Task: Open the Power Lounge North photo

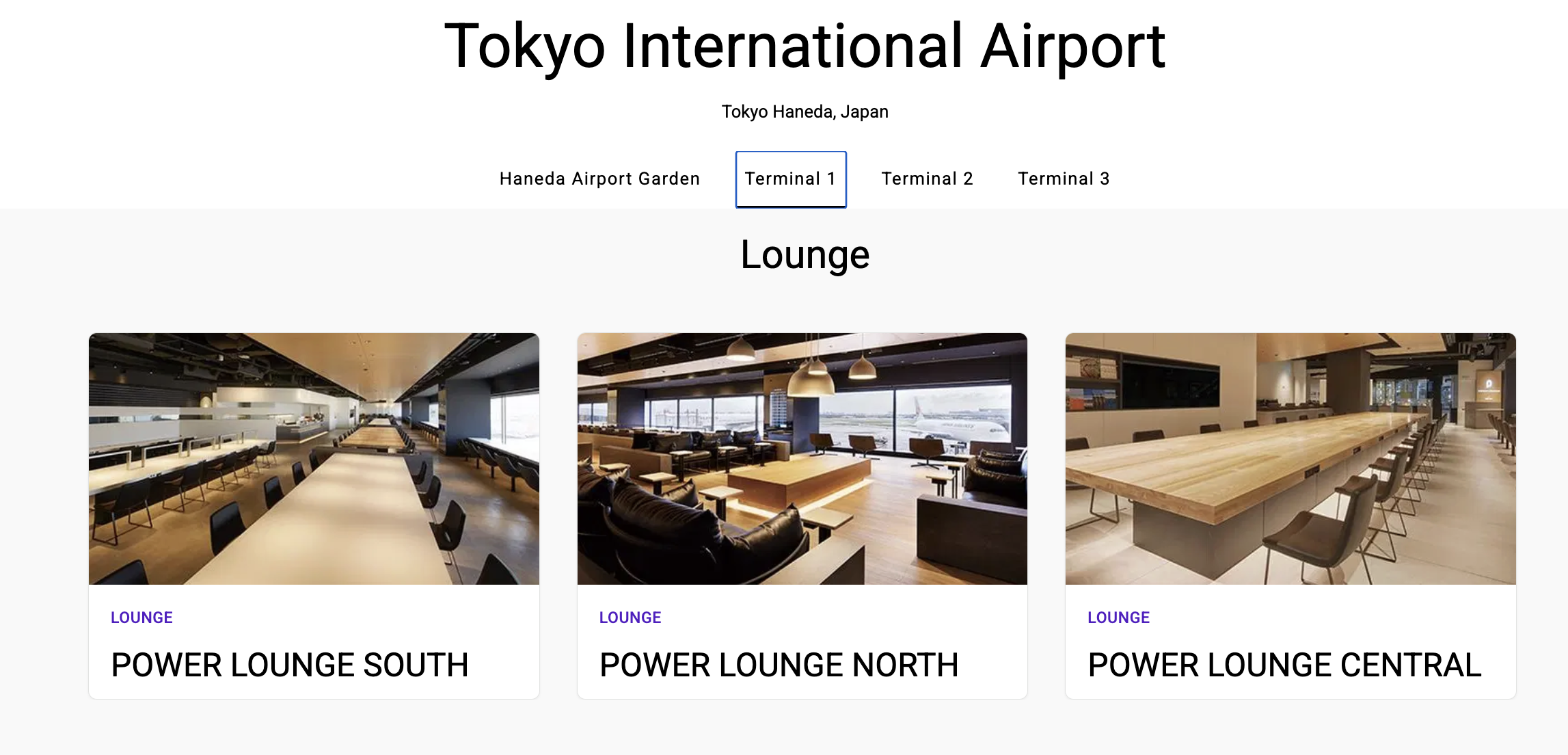Action: click(802, 458)
